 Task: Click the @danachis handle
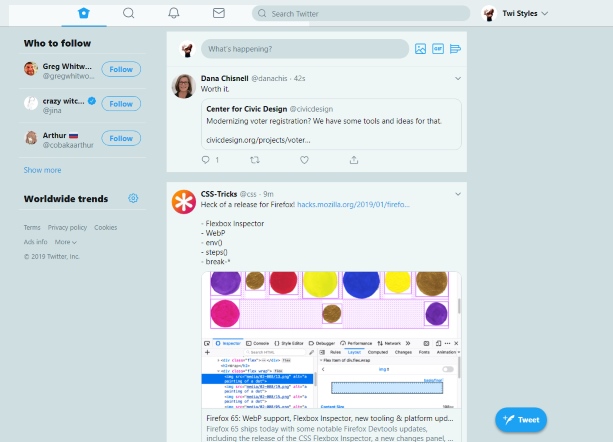click(x=269, y=79)
